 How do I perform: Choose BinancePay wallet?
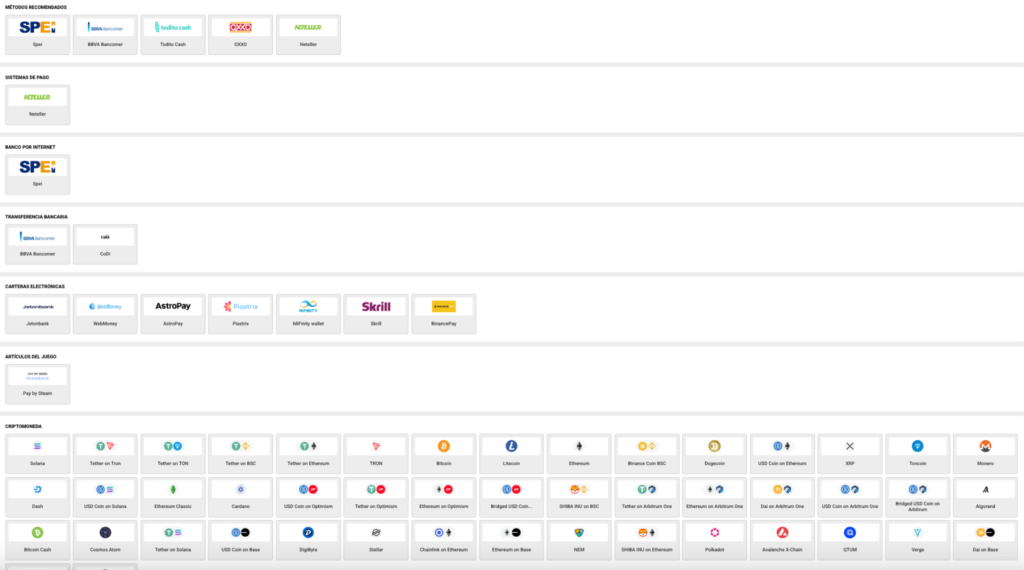443,314
